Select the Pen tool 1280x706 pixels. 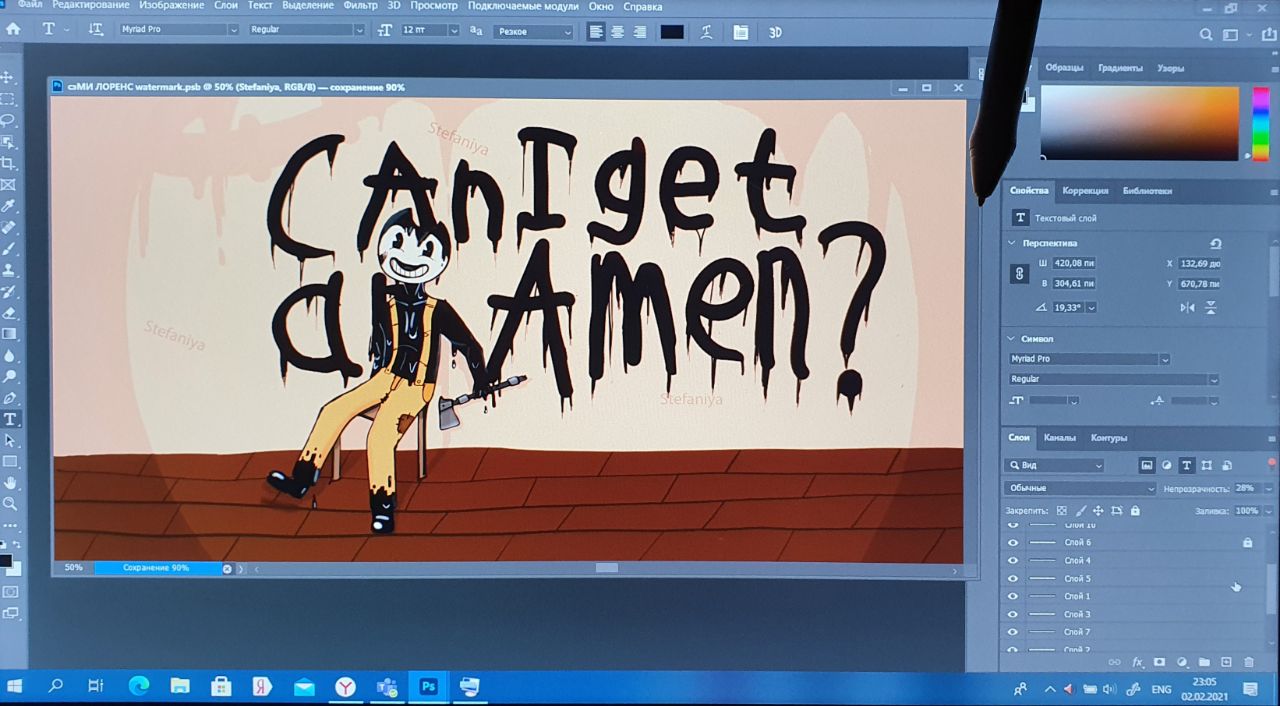(x=9, y=398)
